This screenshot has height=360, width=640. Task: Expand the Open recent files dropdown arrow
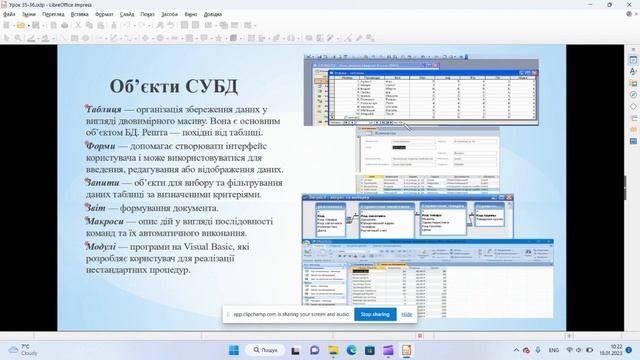(x=28, y=26)
